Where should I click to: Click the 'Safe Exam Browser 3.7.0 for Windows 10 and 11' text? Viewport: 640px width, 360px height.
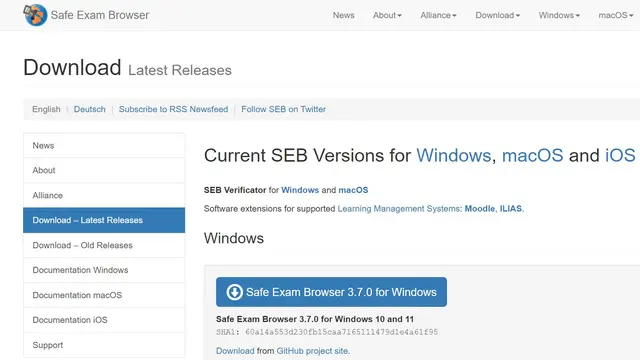(x=315, y=319)
